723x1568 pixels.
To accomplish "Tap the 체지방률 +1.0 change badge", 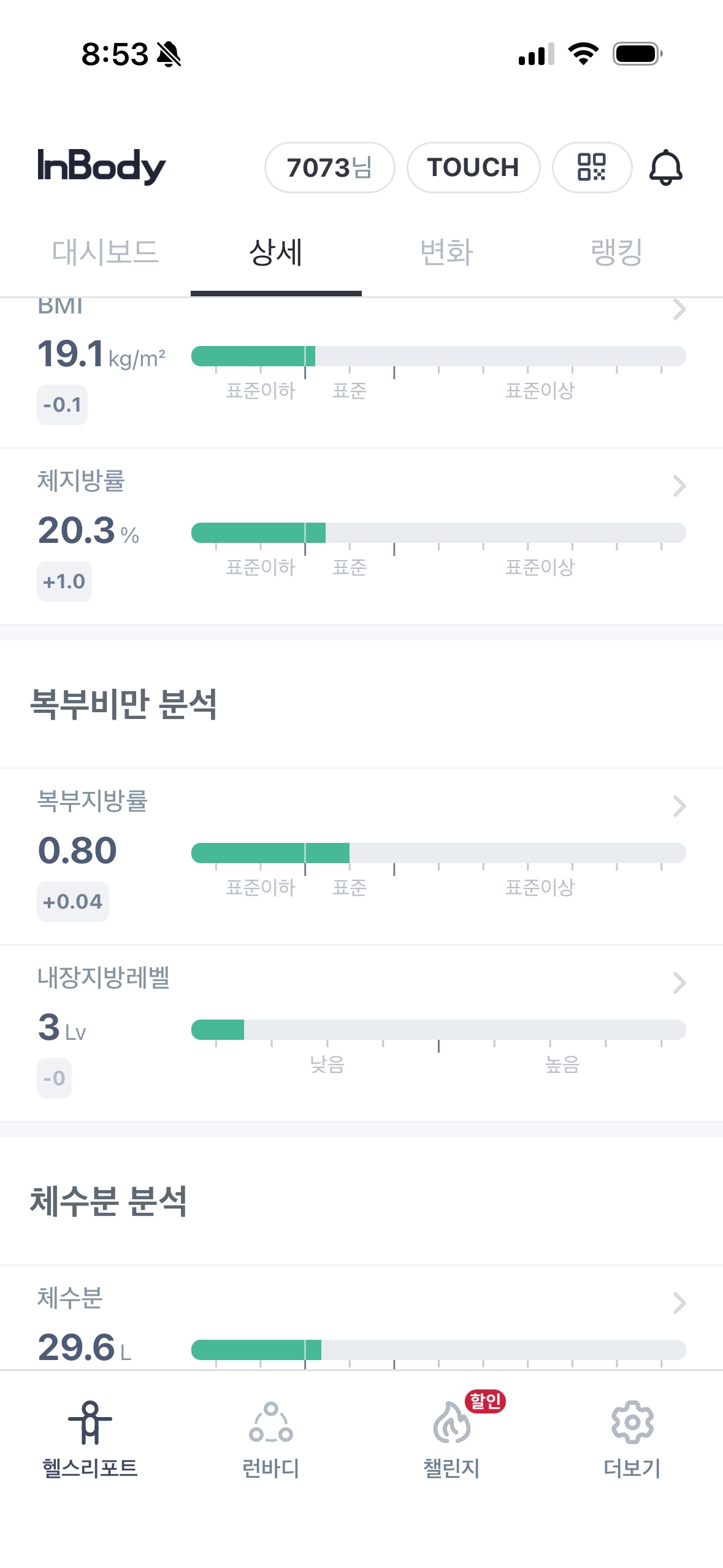I will [x=64, y=581].
